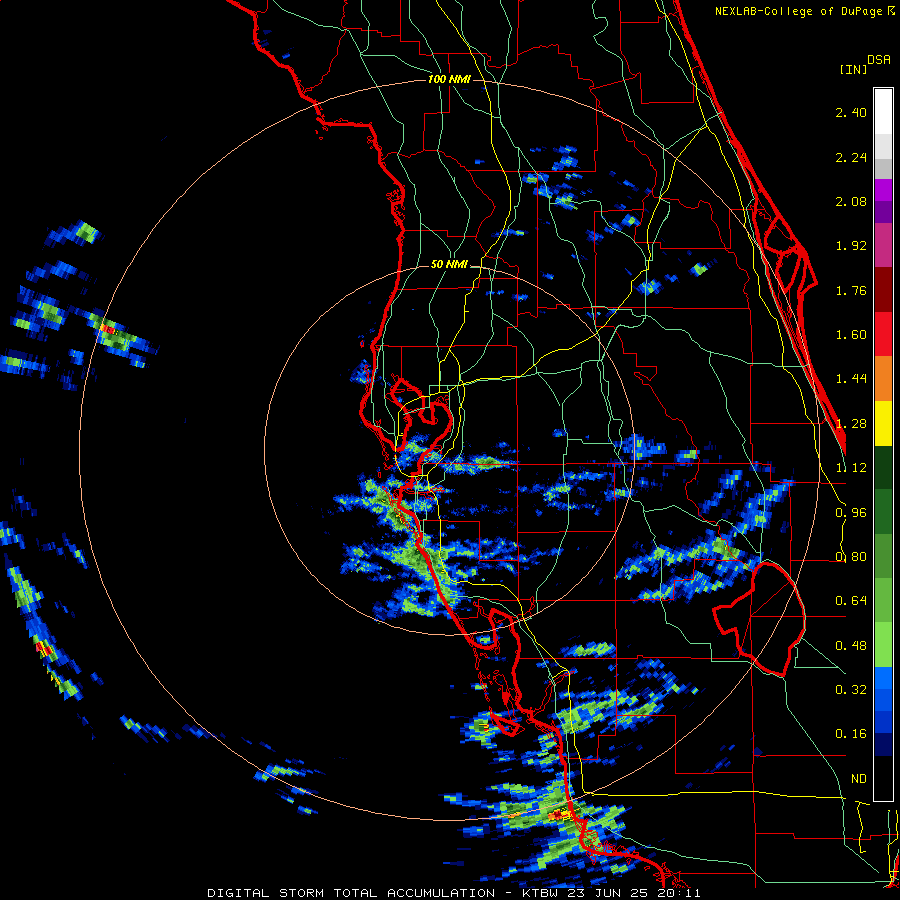Click the ND legend label
The width and height of the screenshot is (900, 900).
click(858, 779)
